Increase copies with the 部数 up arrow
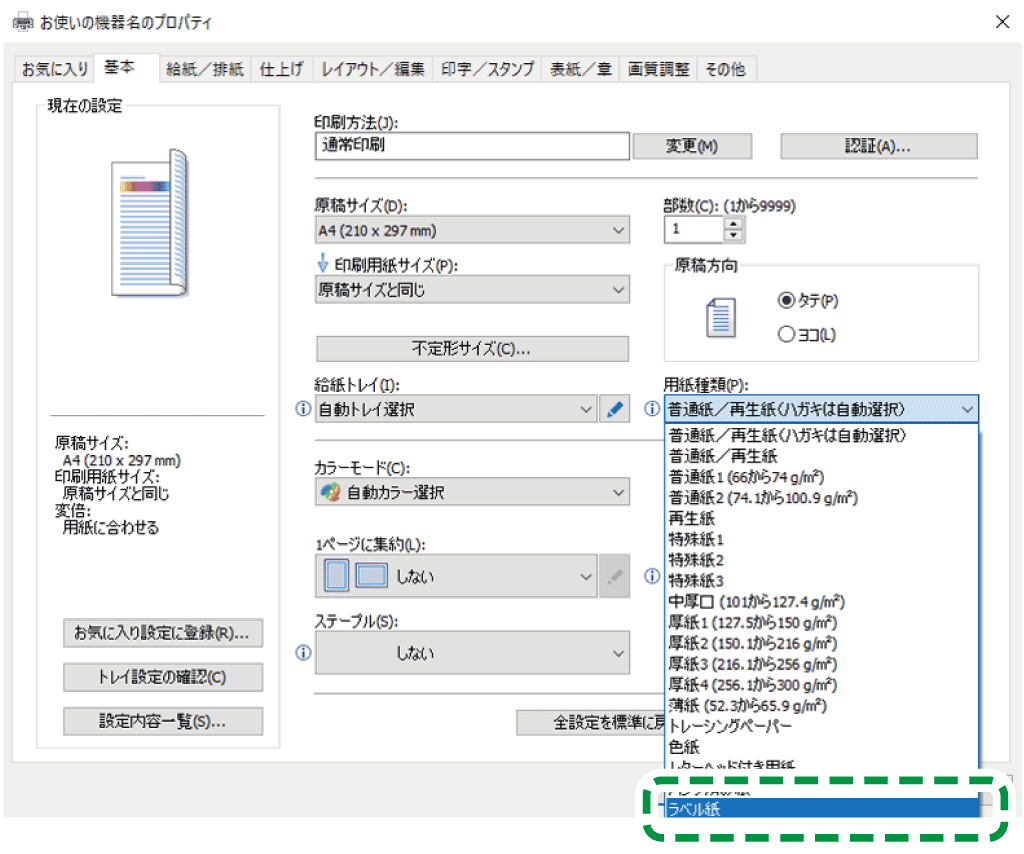 point(735,223)
